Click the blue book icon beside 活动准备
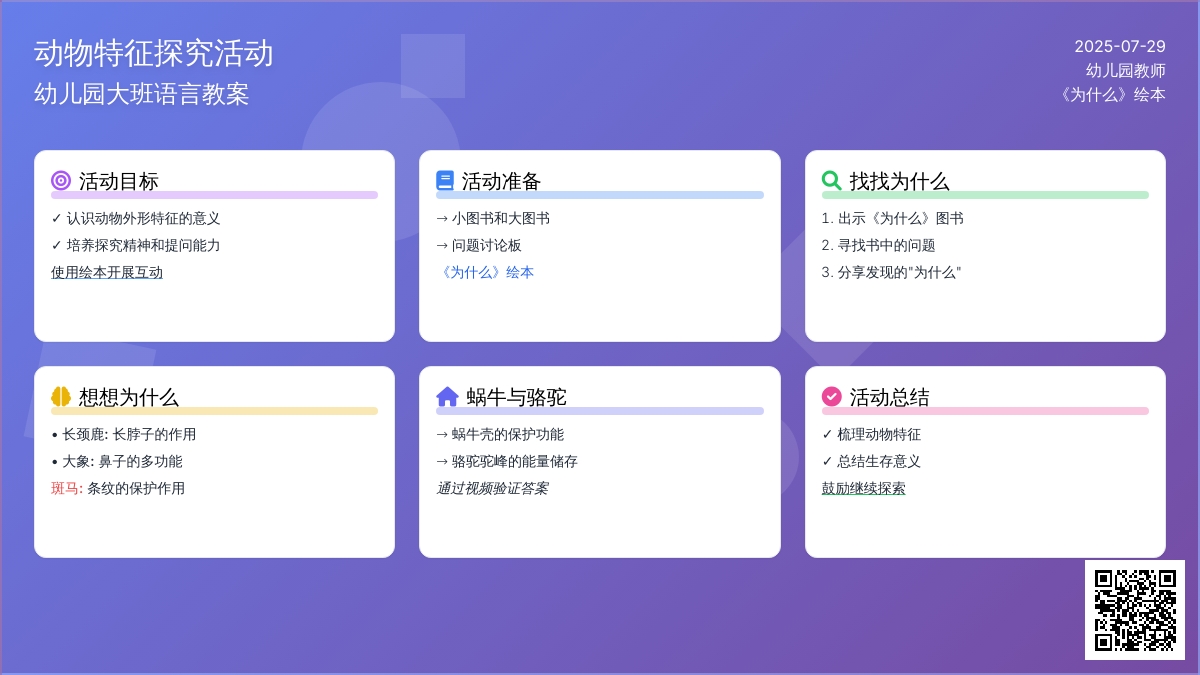1200x675 pixels. (445, 181)
